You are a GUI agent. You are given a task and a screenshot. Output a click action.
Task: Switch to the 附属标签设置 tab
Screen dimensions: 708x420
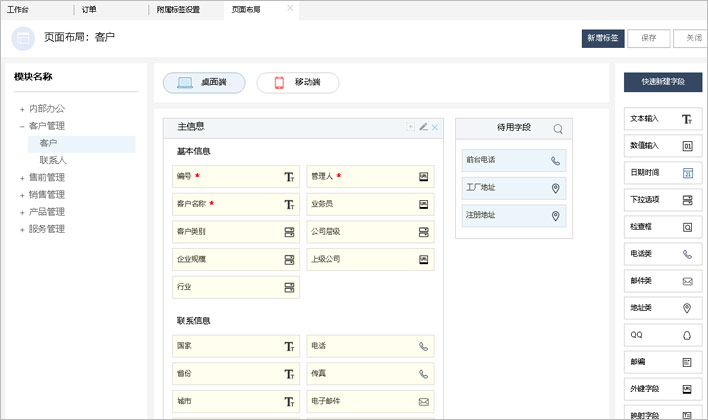178,9
